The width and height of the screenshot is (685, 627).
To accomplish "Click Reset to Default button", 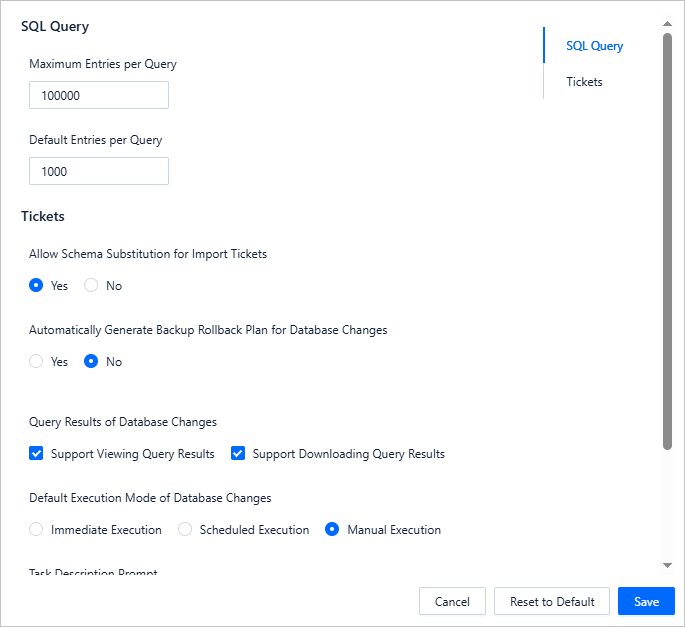I will 552,601.
